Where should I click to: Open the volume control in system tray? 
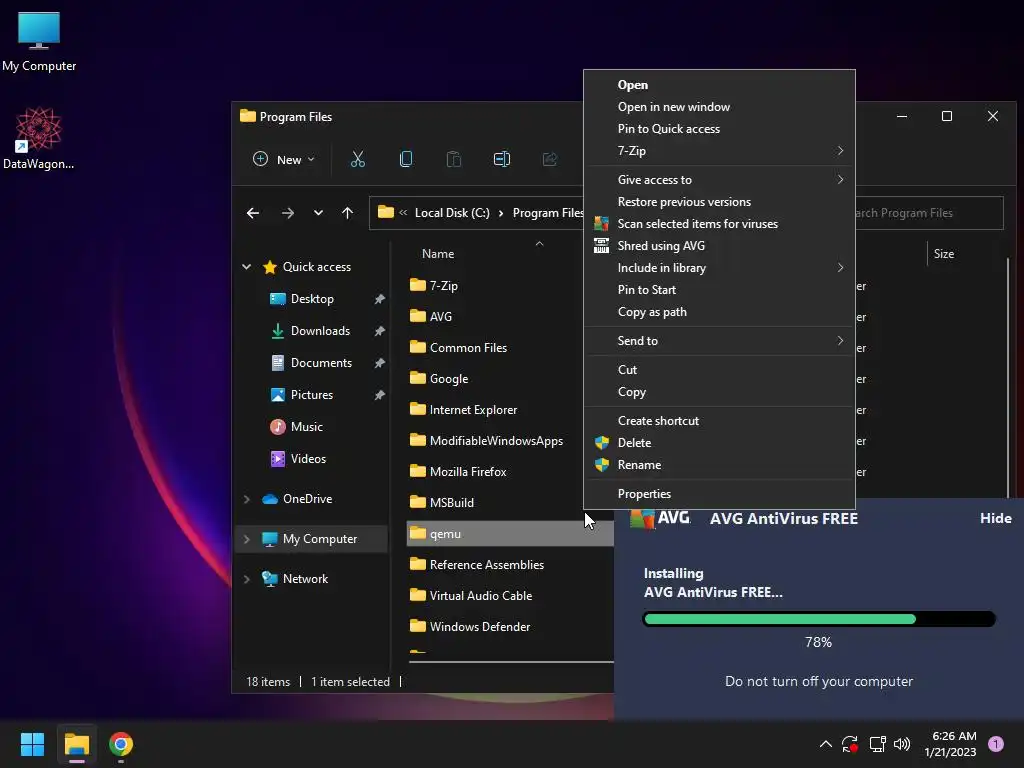click(902, 744)
